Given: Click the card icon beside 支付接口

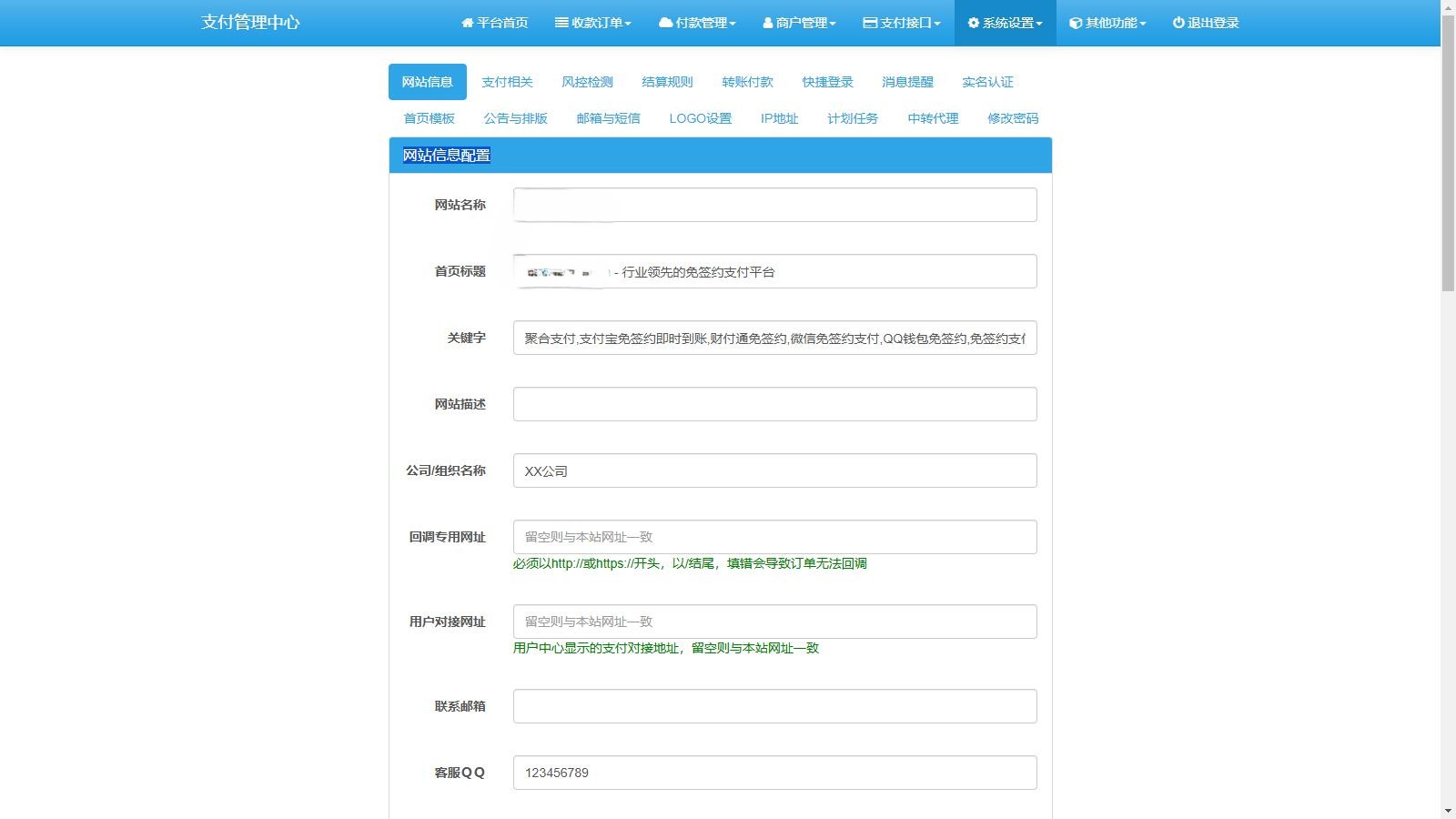Looking at the screenshot, I should pyautogui.click(x=870, y=23).
